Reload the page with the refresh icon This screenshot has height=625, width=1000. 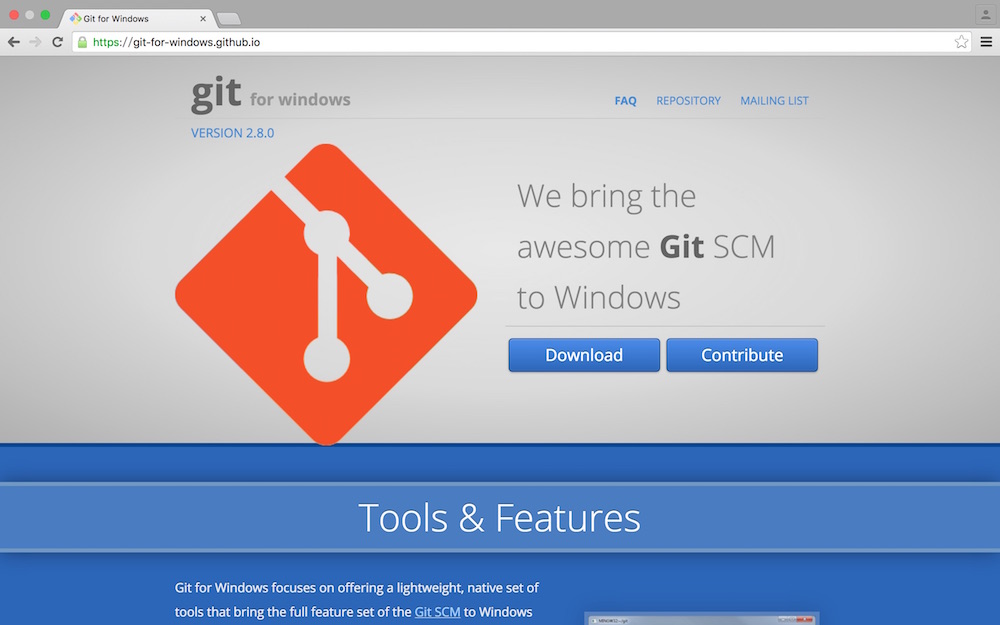pos(57,42)
